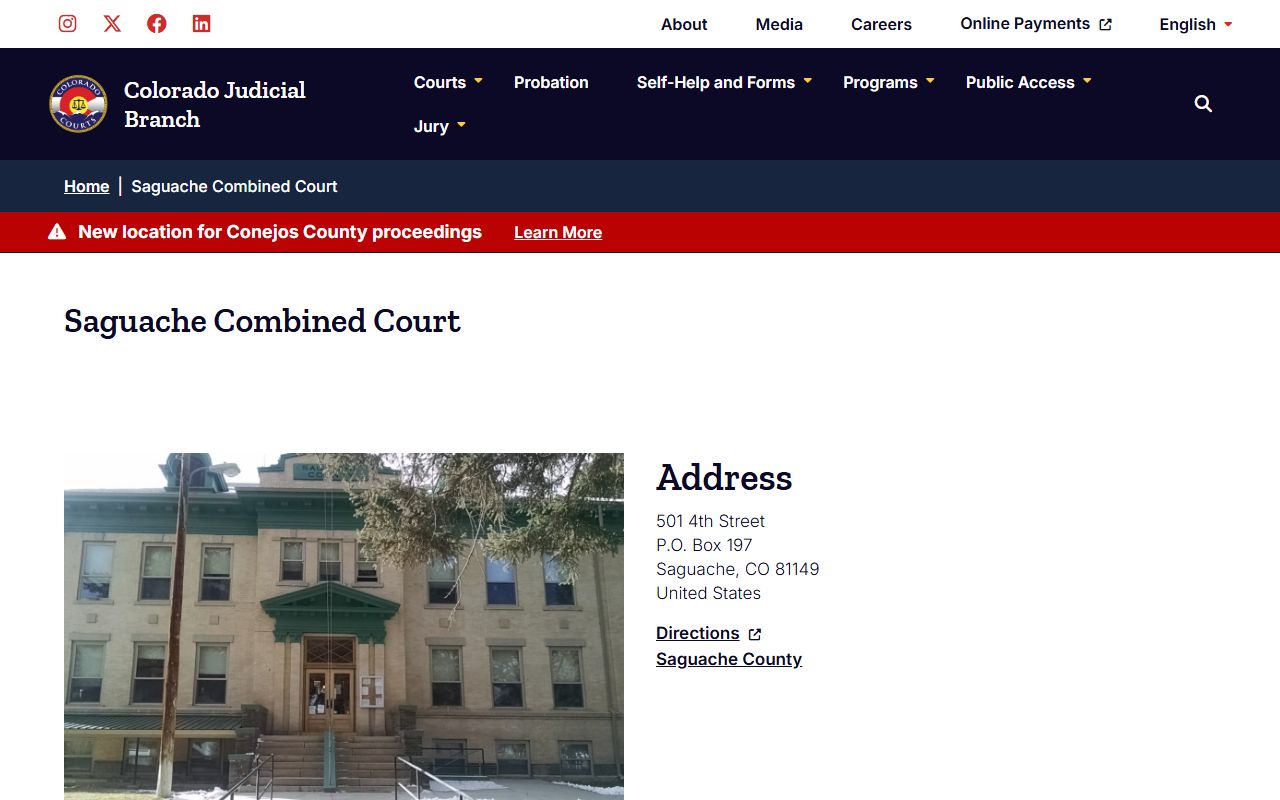Open the Probation menu item
Screen dimensions: 1280x800
[551, 82]
